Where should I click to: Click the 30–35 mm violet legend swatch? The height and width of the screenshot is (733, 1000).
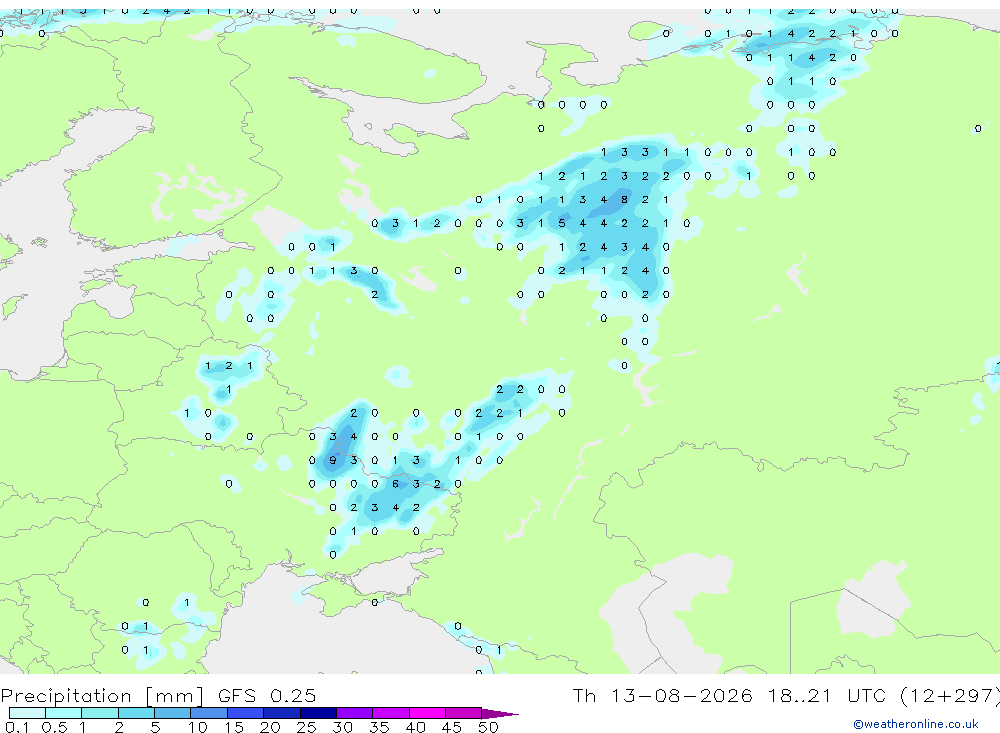[x=355, y=713]
